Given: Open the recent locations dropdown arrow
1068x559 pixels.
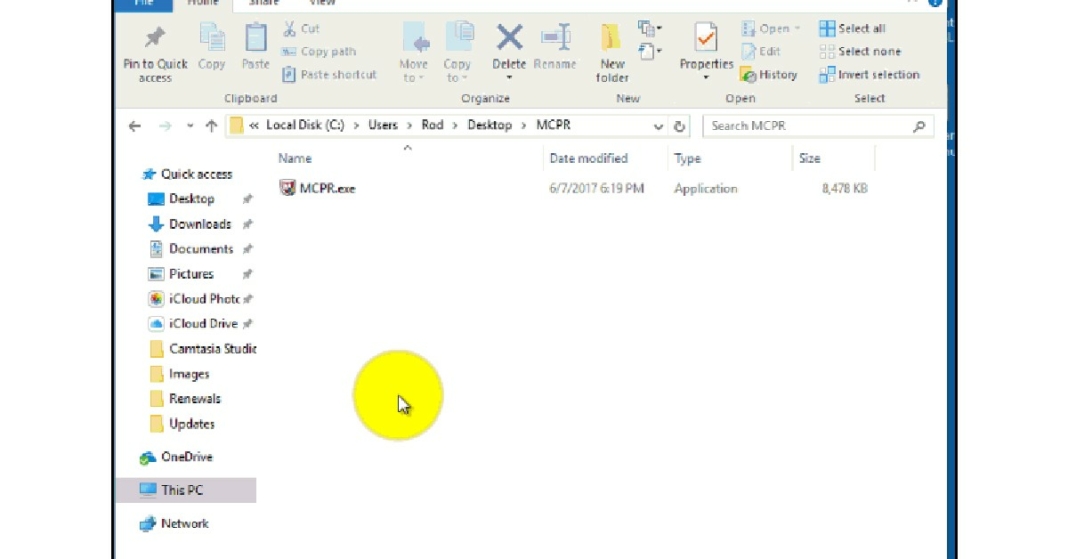Looking at the screenshot, I should (x=190, y=127).
